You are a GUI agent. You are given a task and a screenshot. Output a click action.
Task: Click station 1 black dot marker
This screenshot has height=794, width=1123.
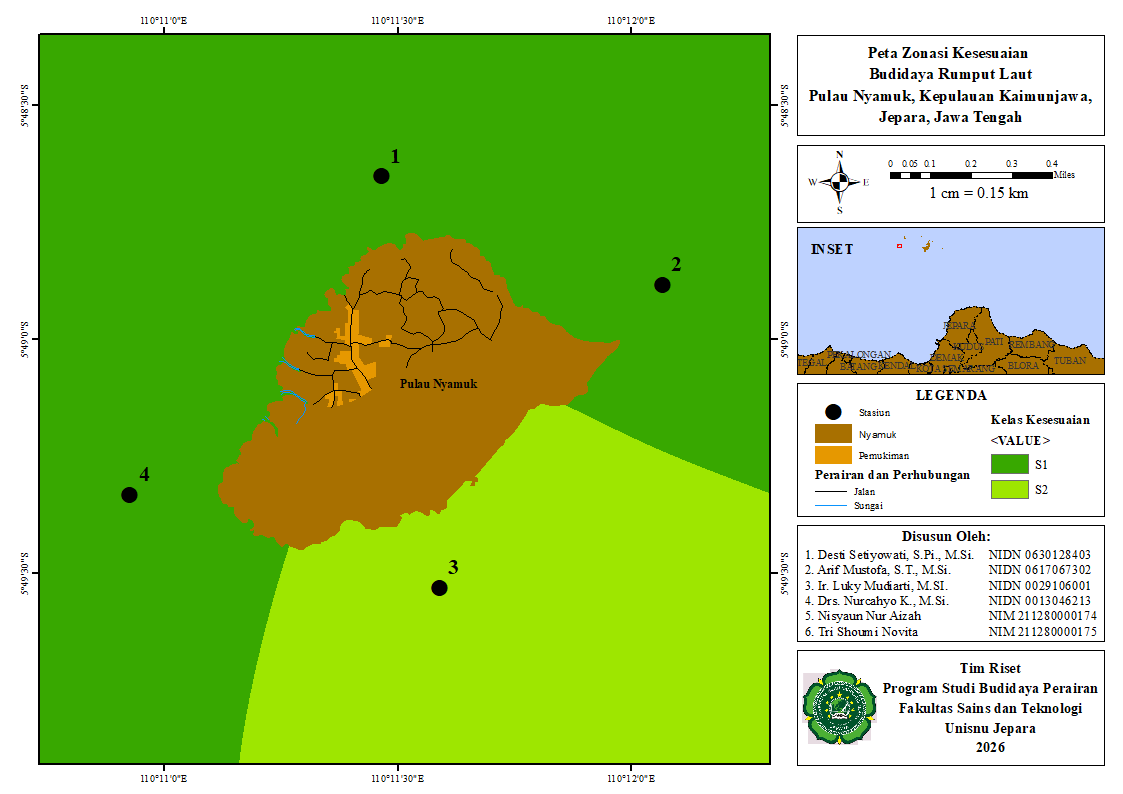(x=381, y=175)
